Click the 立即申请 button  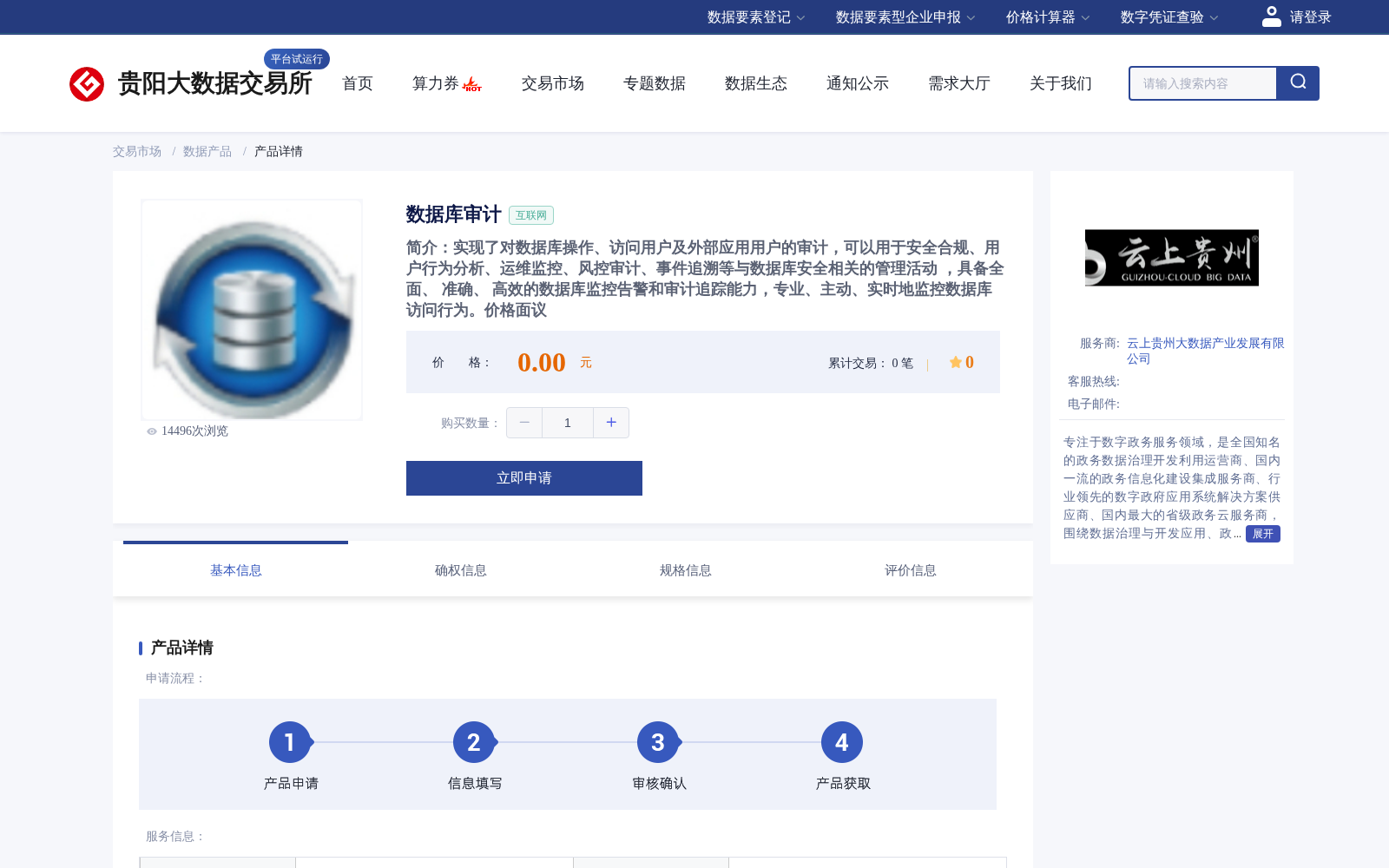point(524,478)
